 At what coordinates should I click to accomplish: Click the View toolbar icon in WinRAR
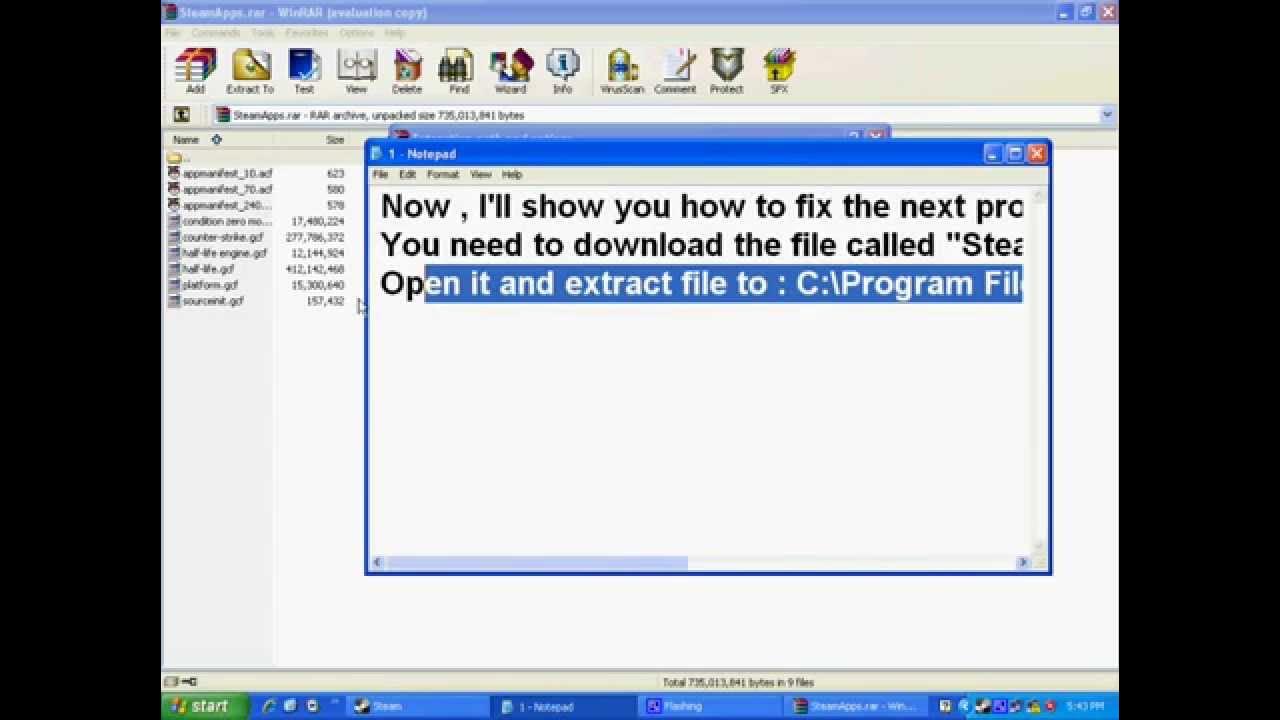(x=356, y=72)
